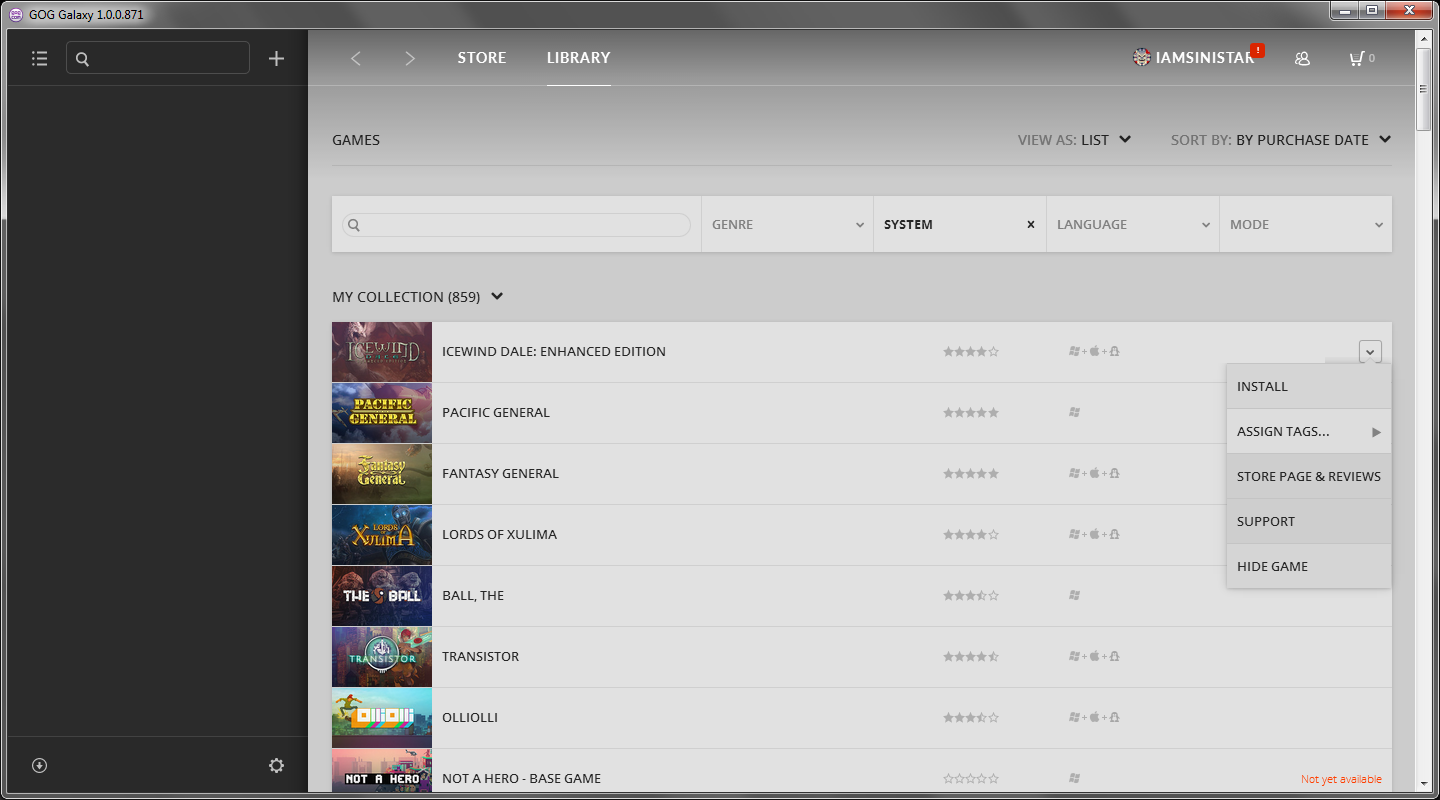Select ICEWIND DALE: ENHANCED EDITION title
This screenshot has height=800, width=1440.
tap(554, 352)
